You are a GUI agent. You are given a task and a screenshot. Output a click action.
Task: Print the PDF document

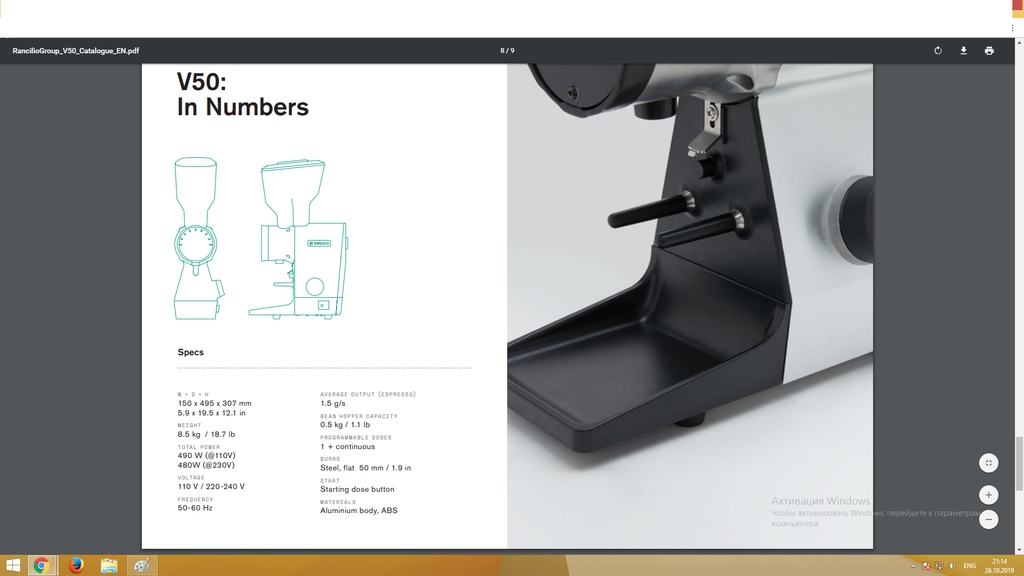coord(989,50)
